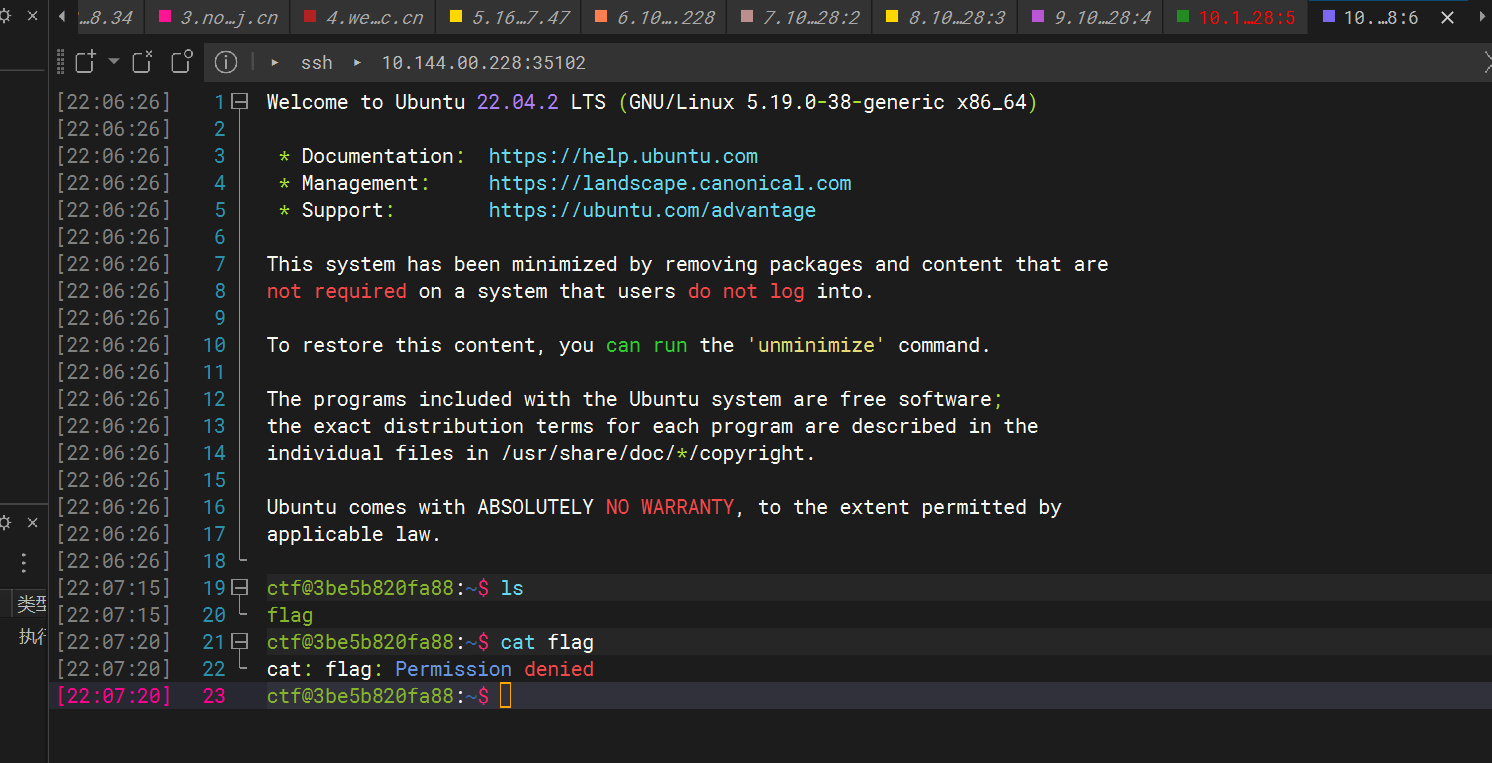Close the active 10…8:6 tab

(1447, 18)
